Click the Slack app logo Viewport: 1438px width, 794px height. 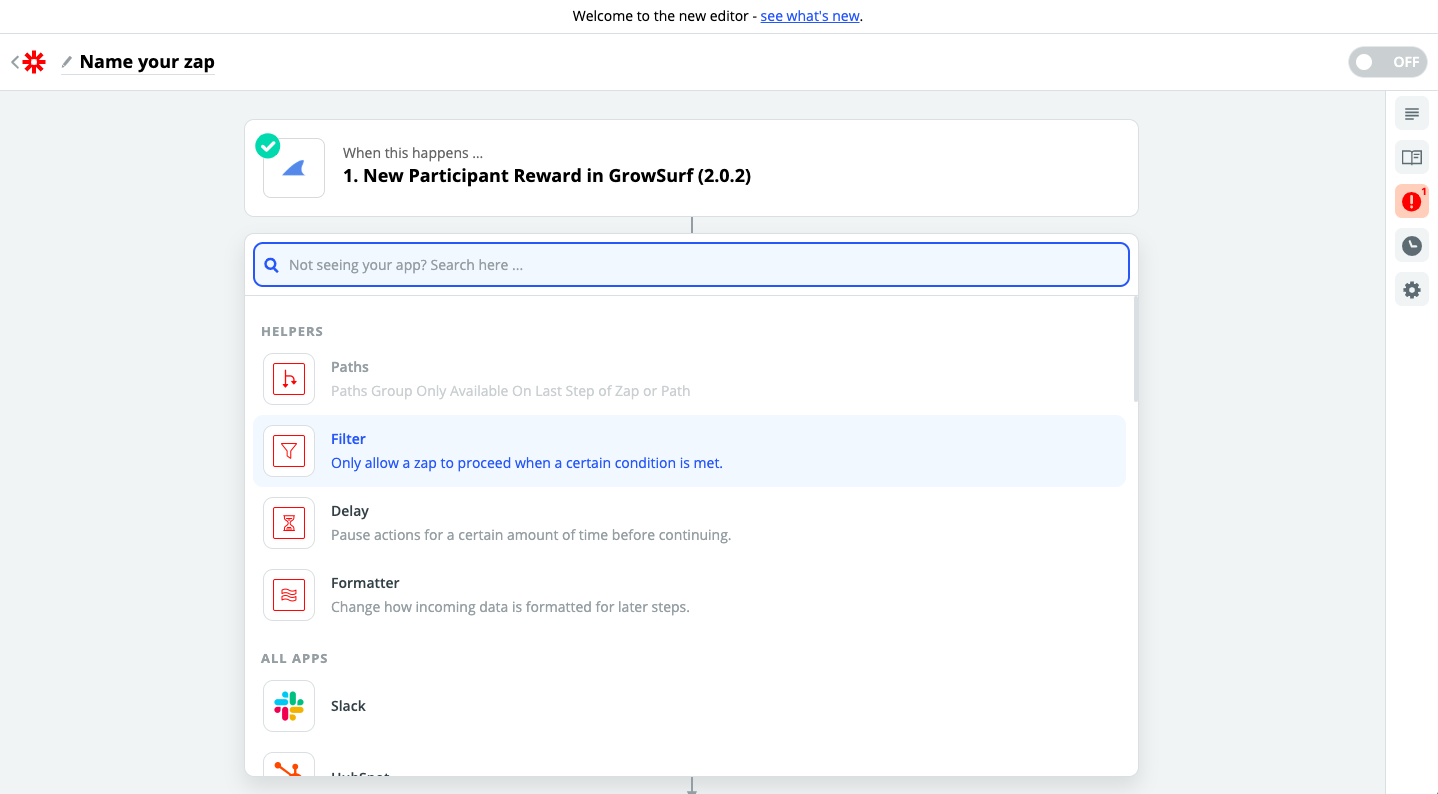[x=289, y=706]
